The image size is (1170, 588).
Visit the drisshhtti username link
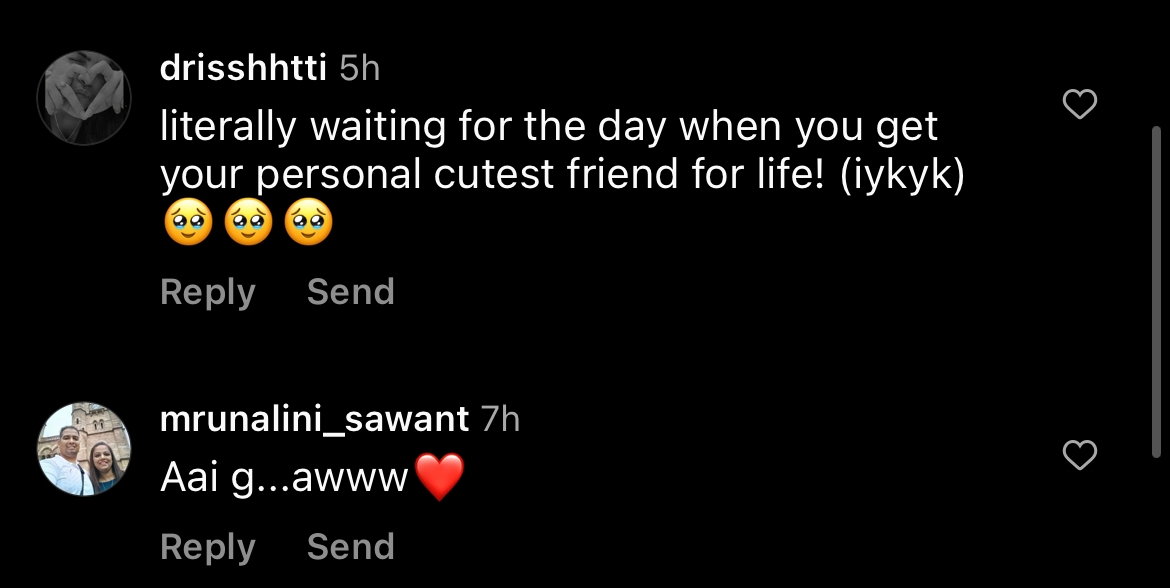(245, 68)
